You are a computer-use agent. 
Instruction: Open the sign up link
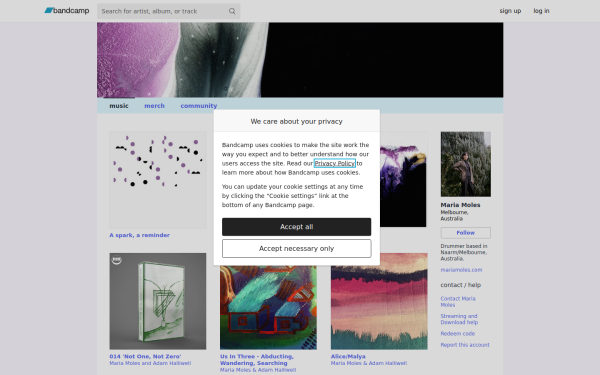point(510,11)
